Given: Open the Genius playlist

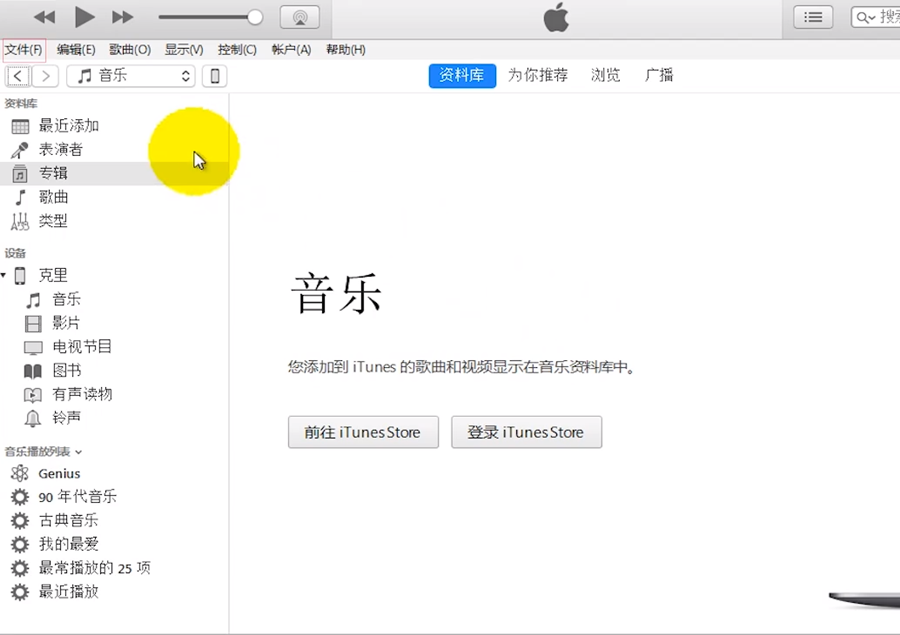Looking at the screenshot, I should (114, 474).
